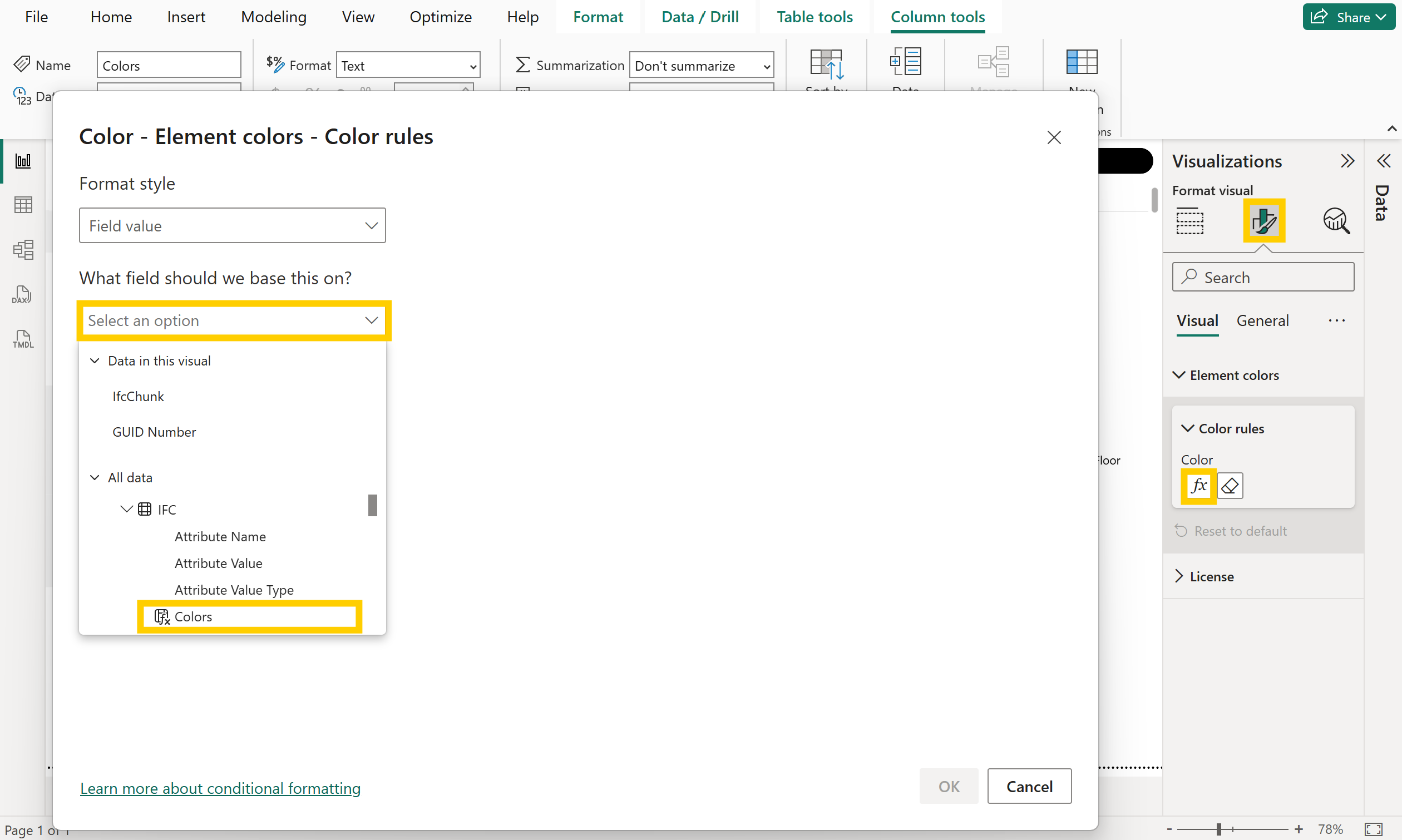Switch to the Report view
This screenshot has height=840, width=1402.
coord(23,161)
